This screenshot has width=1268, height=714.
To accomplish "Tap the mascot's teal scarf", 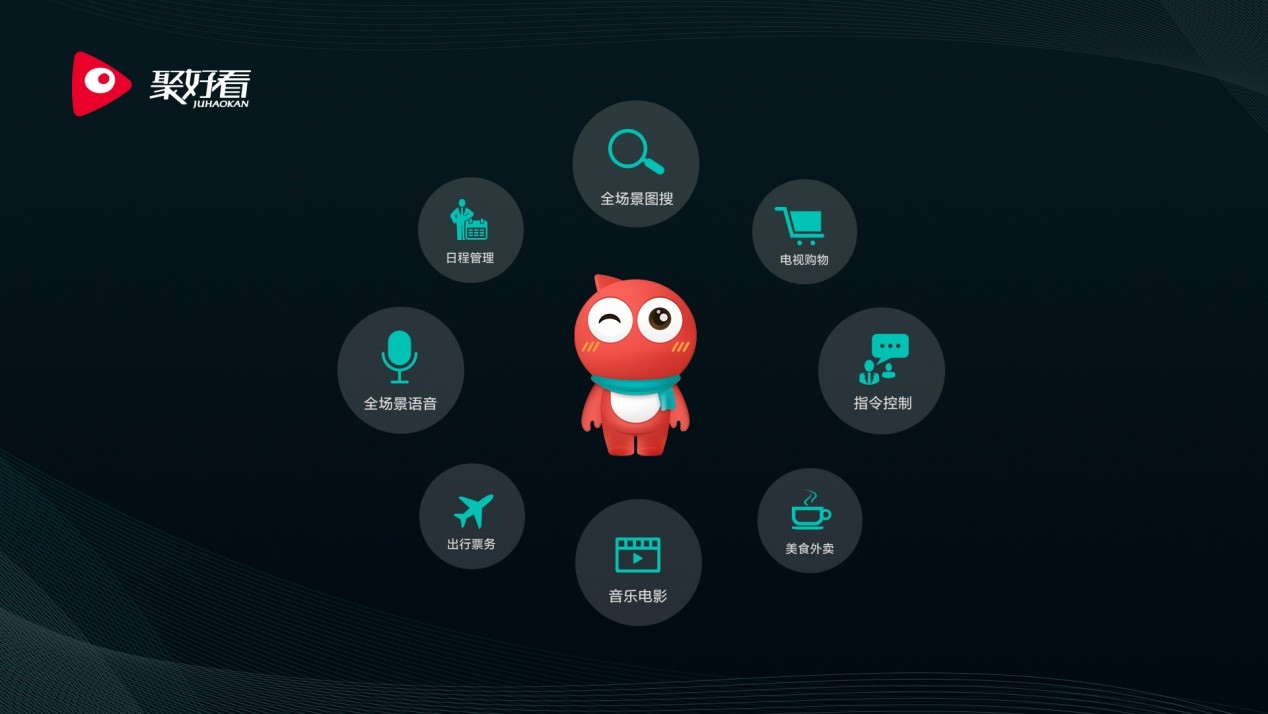I will [636, 387].
